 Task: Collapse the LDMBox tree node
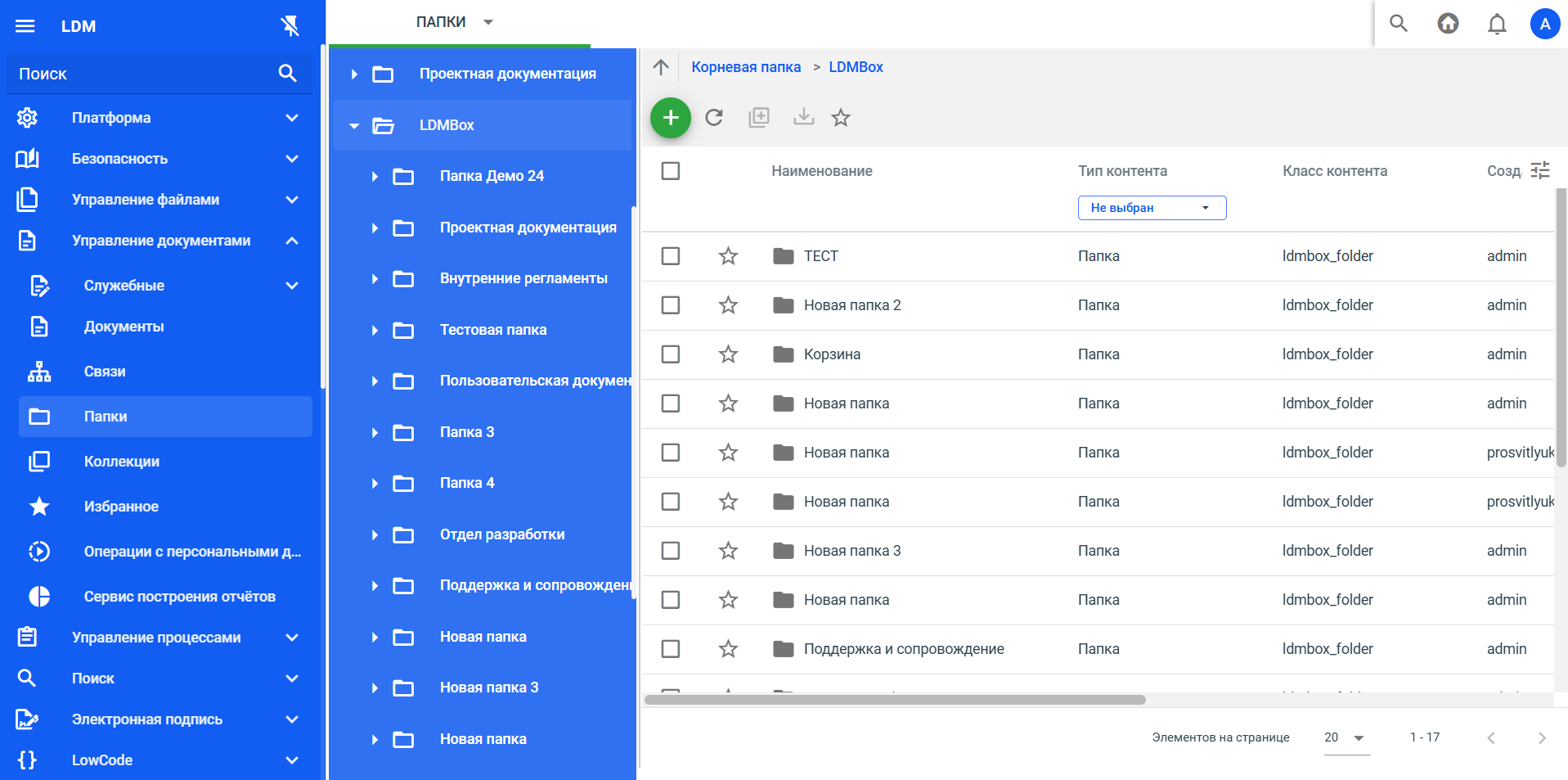(x=354, y=126)
